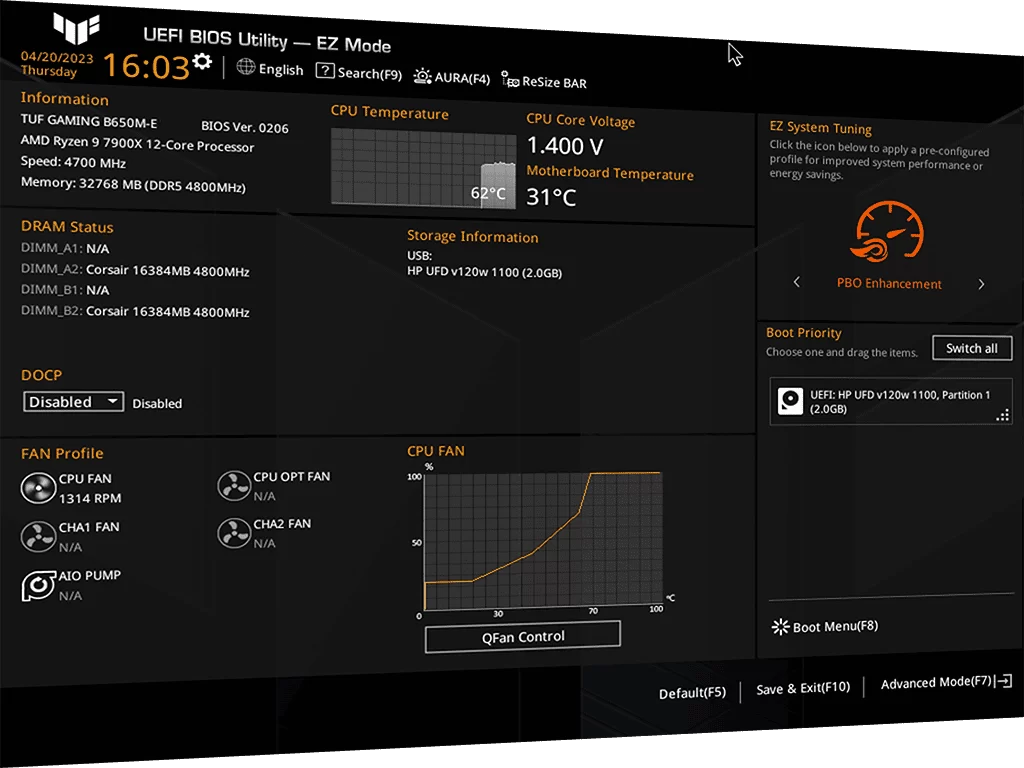Open the AURA(F4) lighting settings

point(451,77)
